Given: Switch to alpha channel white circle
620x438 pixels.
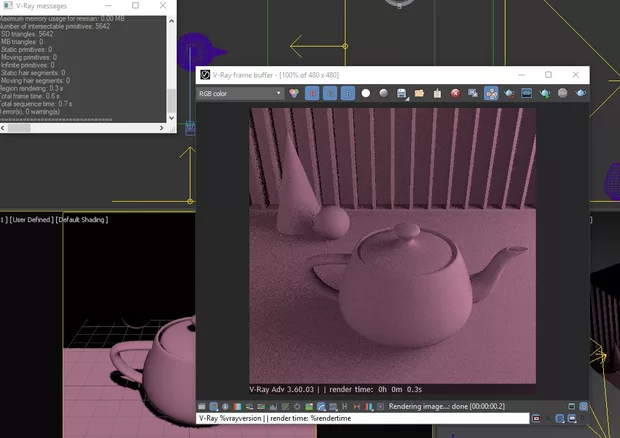Looking at the screenshot, I should [x=366, y=93].
